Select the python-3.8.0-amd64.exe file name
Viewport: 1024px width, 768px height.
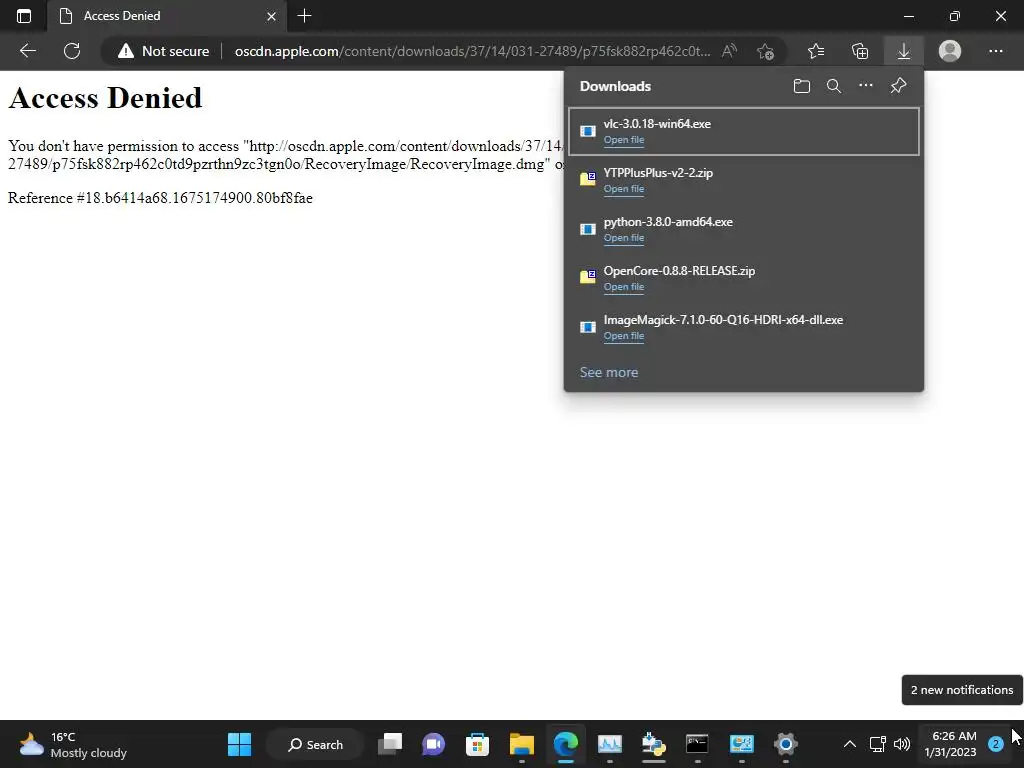coord(668,221)
